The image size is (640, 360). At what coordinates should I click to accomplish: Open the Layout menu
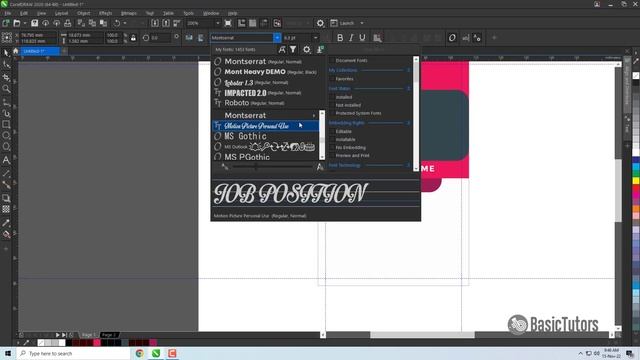(x=61, y=13)
